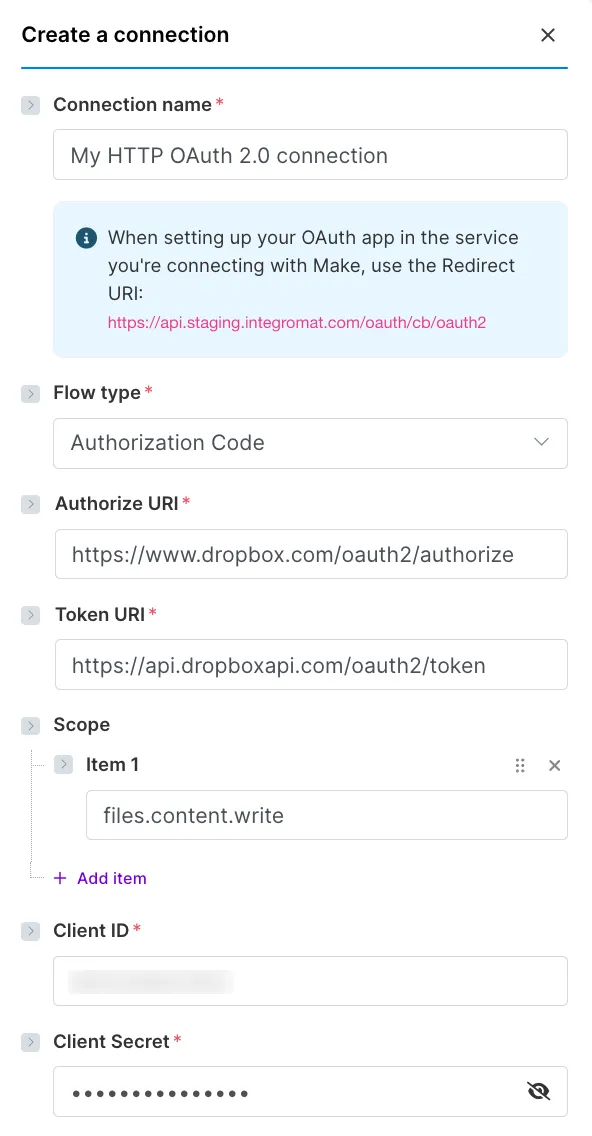Toggle Client Secret visibility eye icon
Screen dimensions: 592x1136
(539, 1090)
